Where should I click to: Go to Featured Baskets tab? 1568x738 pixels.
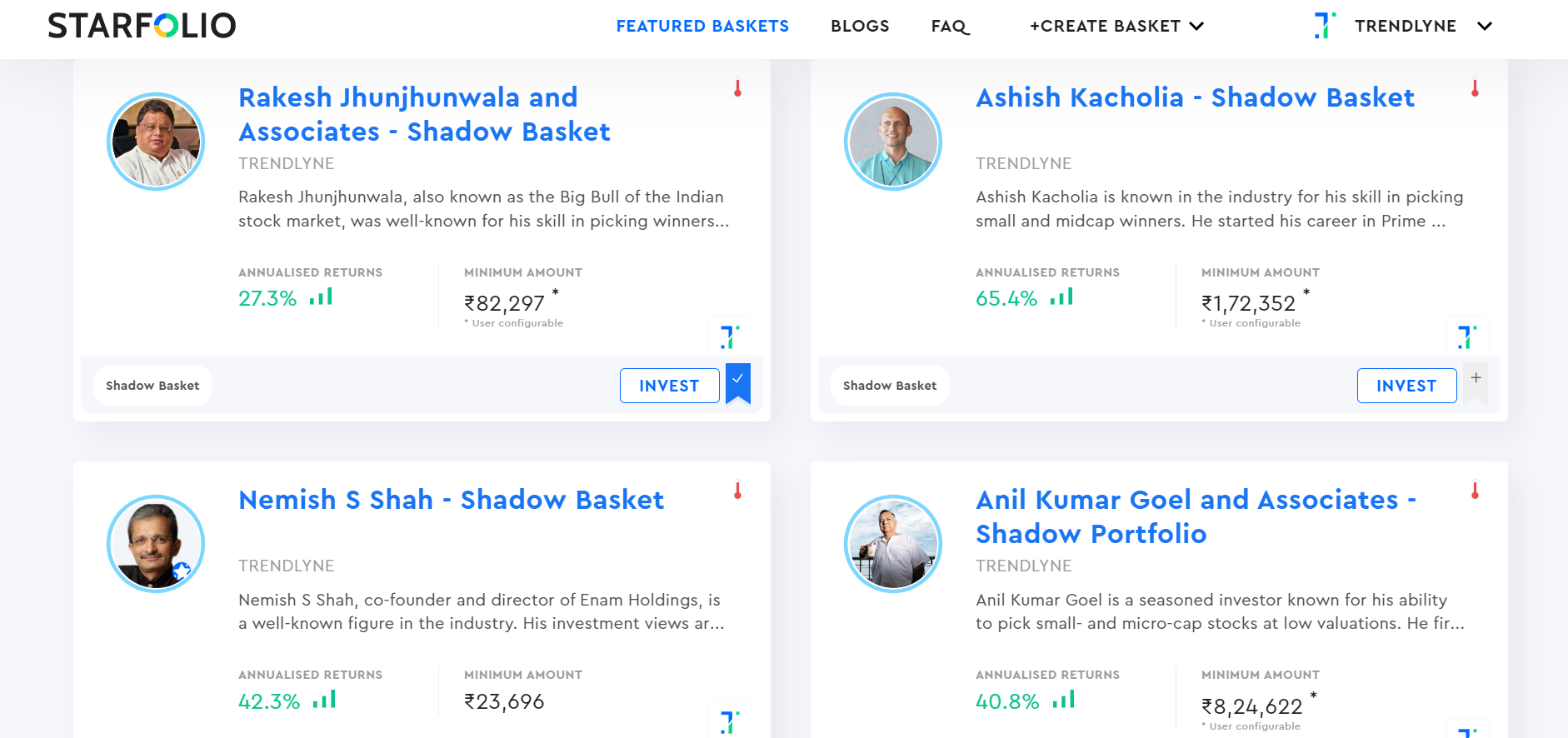(x=702, y=26)
